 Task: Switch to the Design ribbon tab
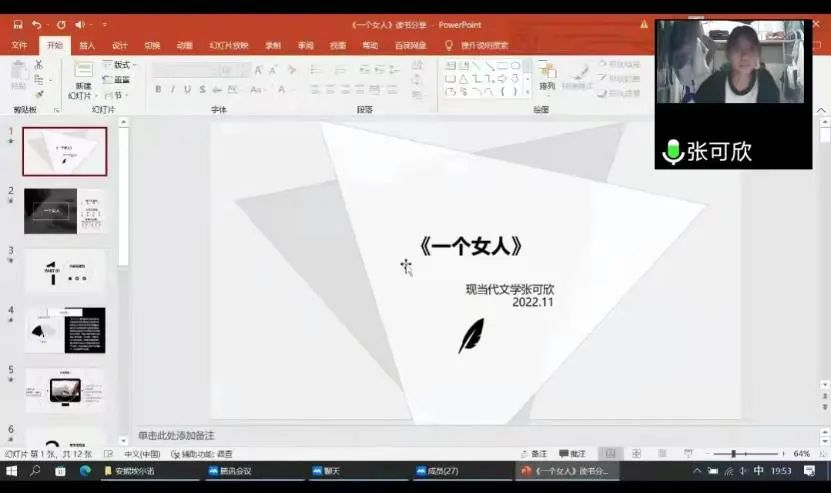[120, 45]
